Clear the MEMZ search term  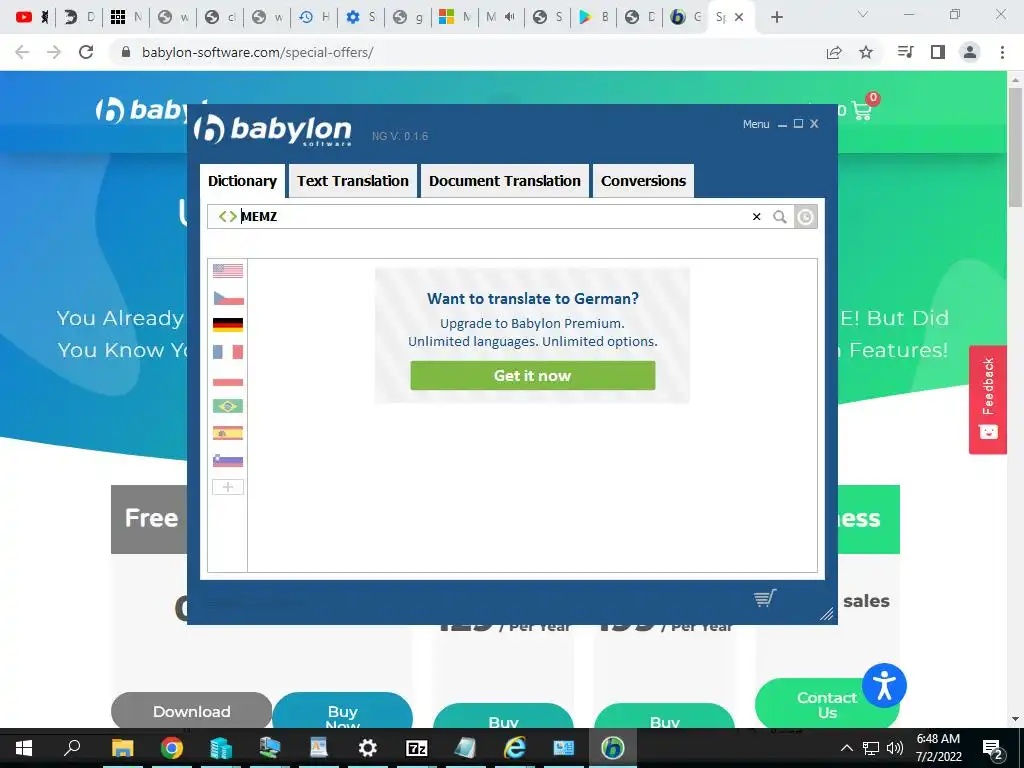(x=756, y=216)
